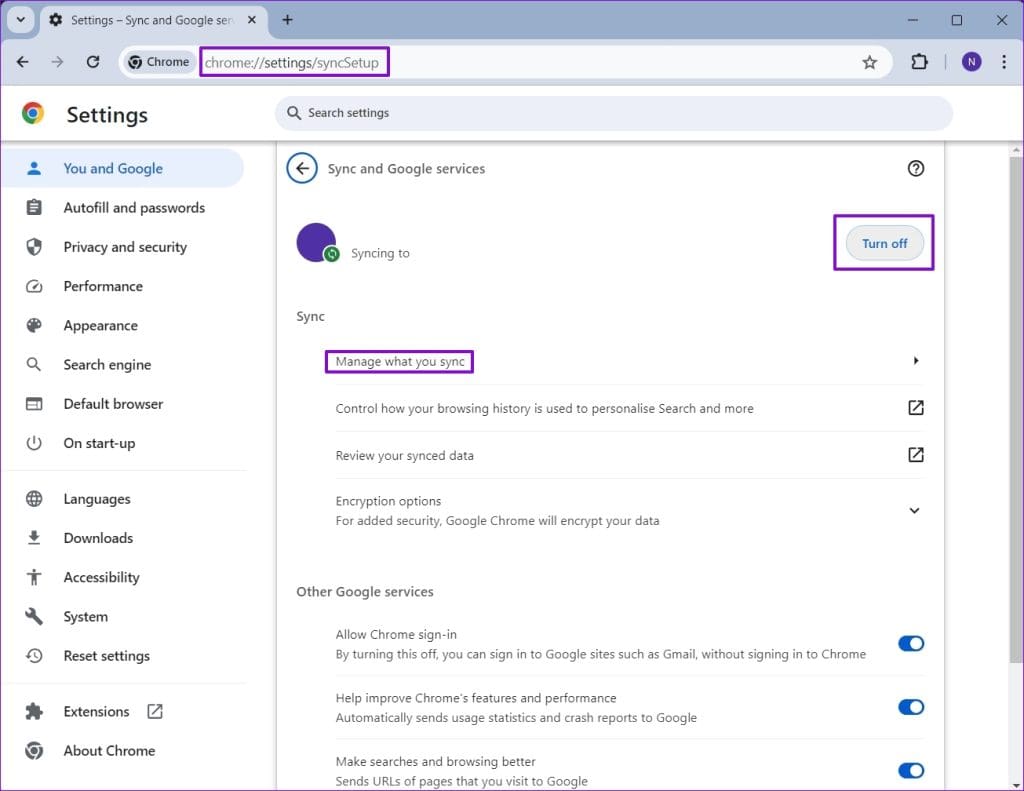The height and width of the screenshot is (791, 1024).
Task: Open Manage what you sync arrow
Action: (915, 361)
